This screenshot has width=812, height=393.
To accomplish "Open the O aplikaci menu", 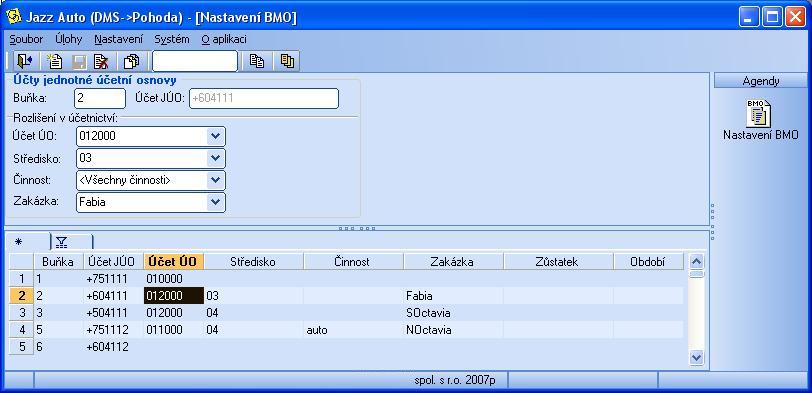I will click(x=224, y=39).
